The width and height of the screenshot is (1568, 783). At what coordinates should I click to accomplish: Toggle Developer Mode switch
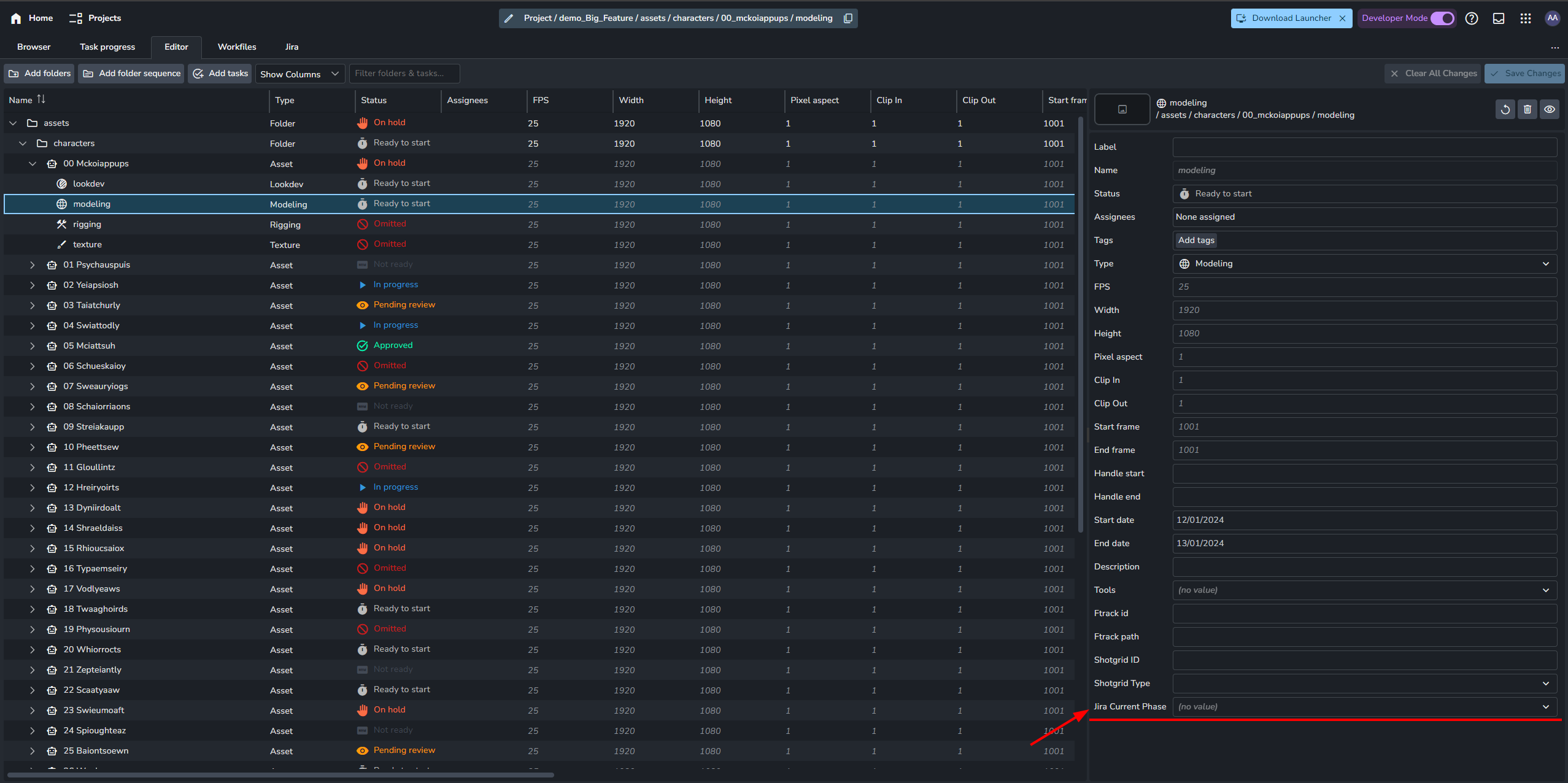[x=1442, y=18]
